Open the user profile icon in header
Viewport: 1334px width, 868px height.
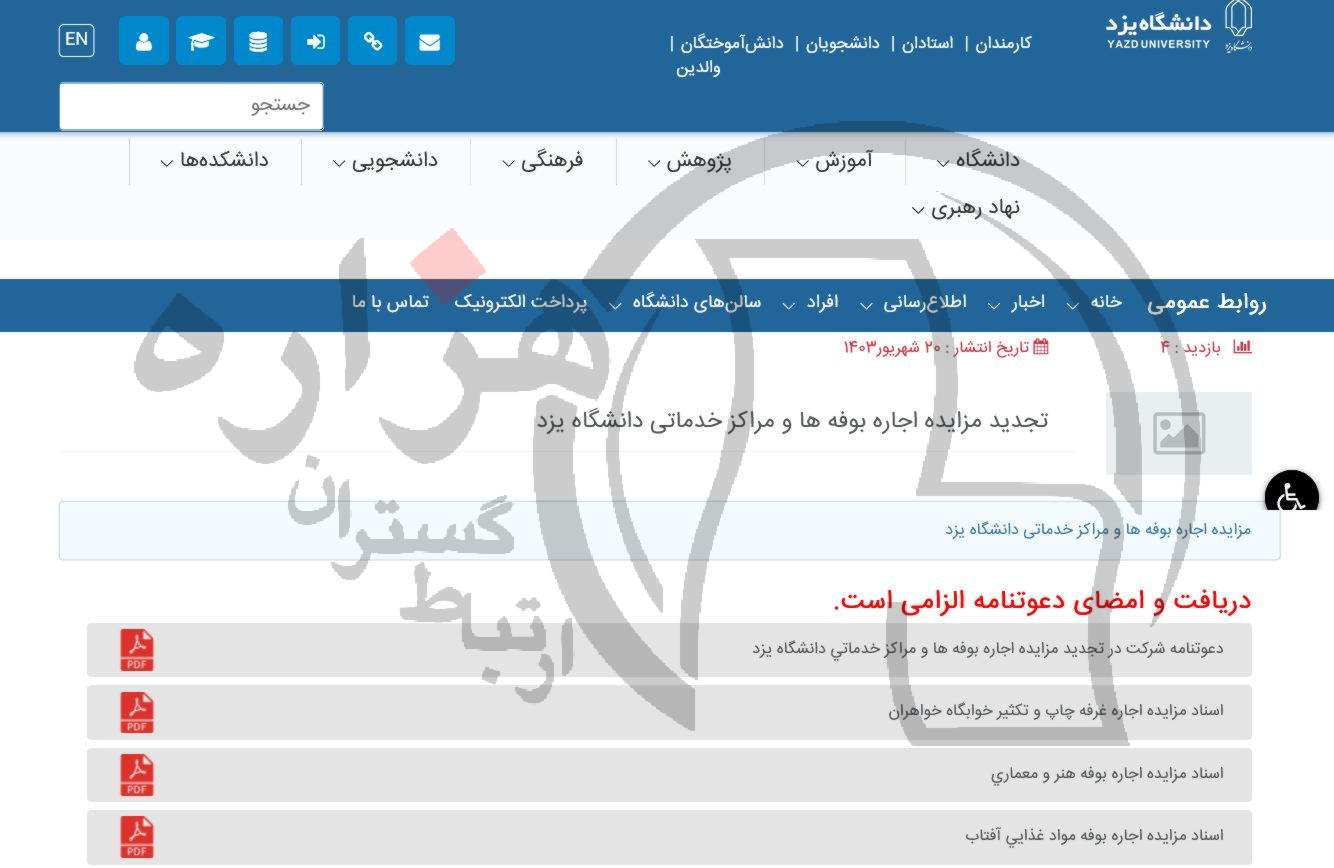(x=143, y=40)
